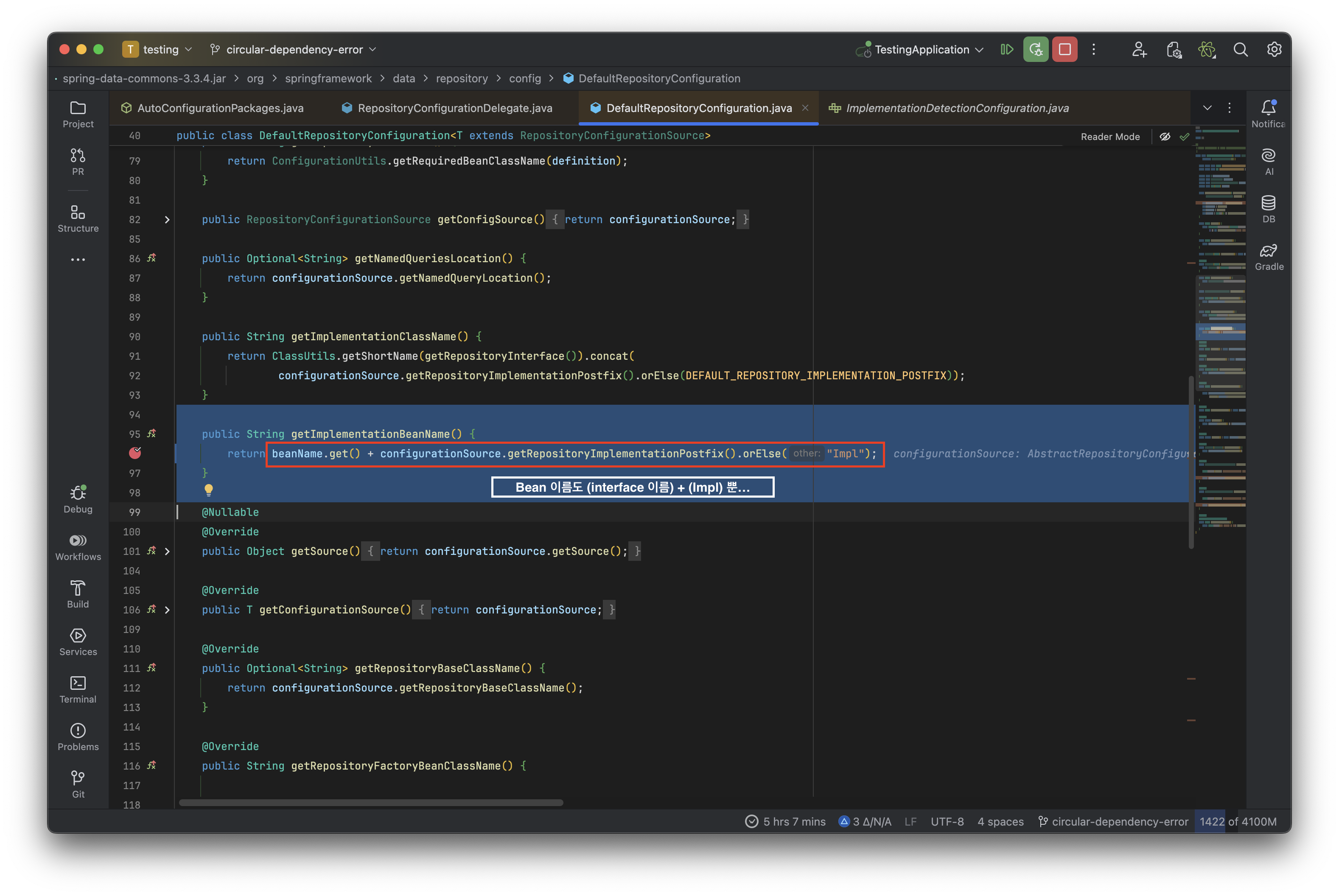Open the TestingApplication run configuration dropdown

tap(921, 50)
